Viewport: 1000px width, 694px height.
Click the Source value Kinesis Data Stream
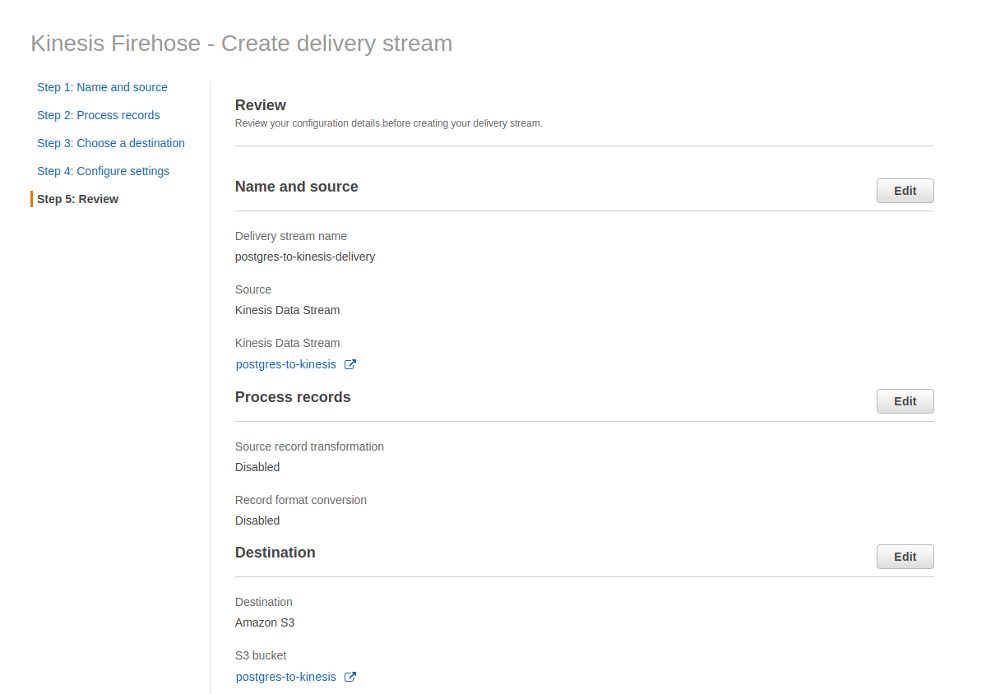pos(288,310)
